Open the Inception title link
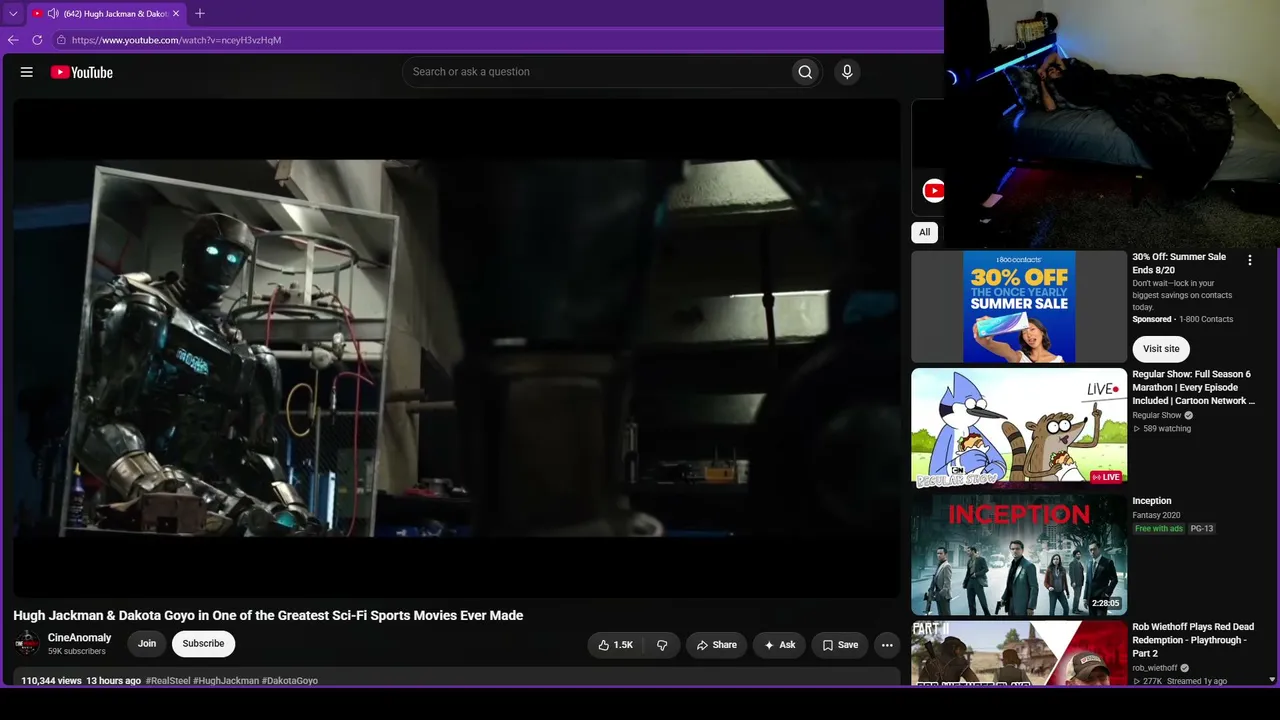This screenshot has width=1280, height=720. (x=1152, y=501)
